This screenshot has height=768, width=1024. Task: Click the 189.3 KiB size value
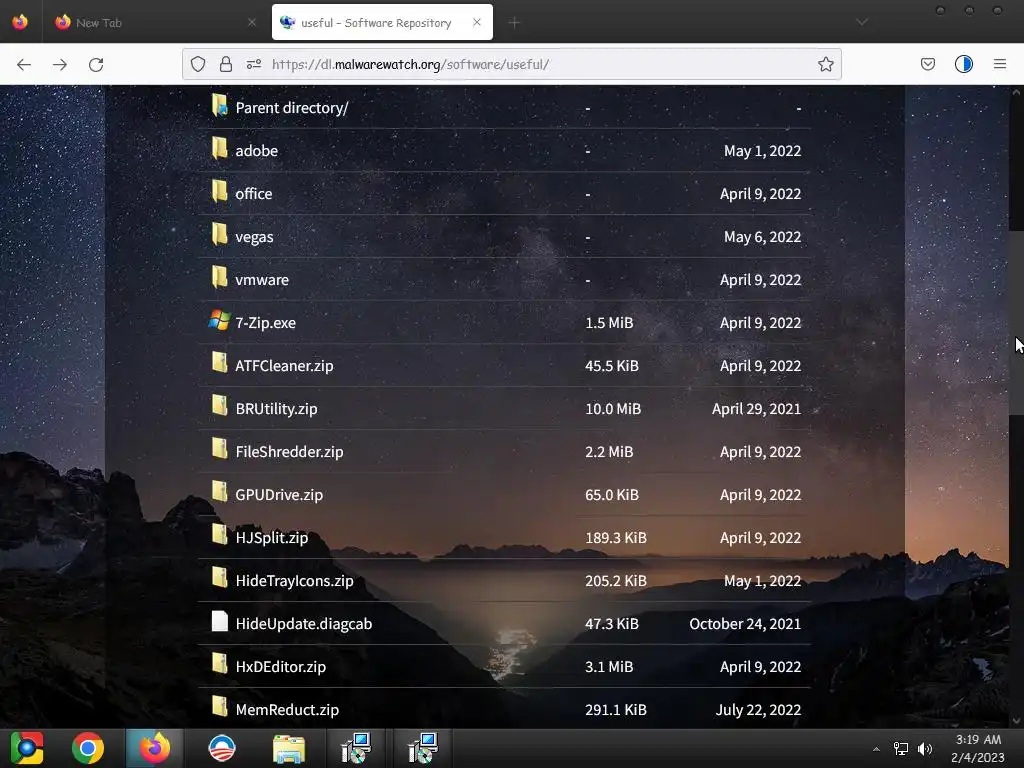(616, 537)
